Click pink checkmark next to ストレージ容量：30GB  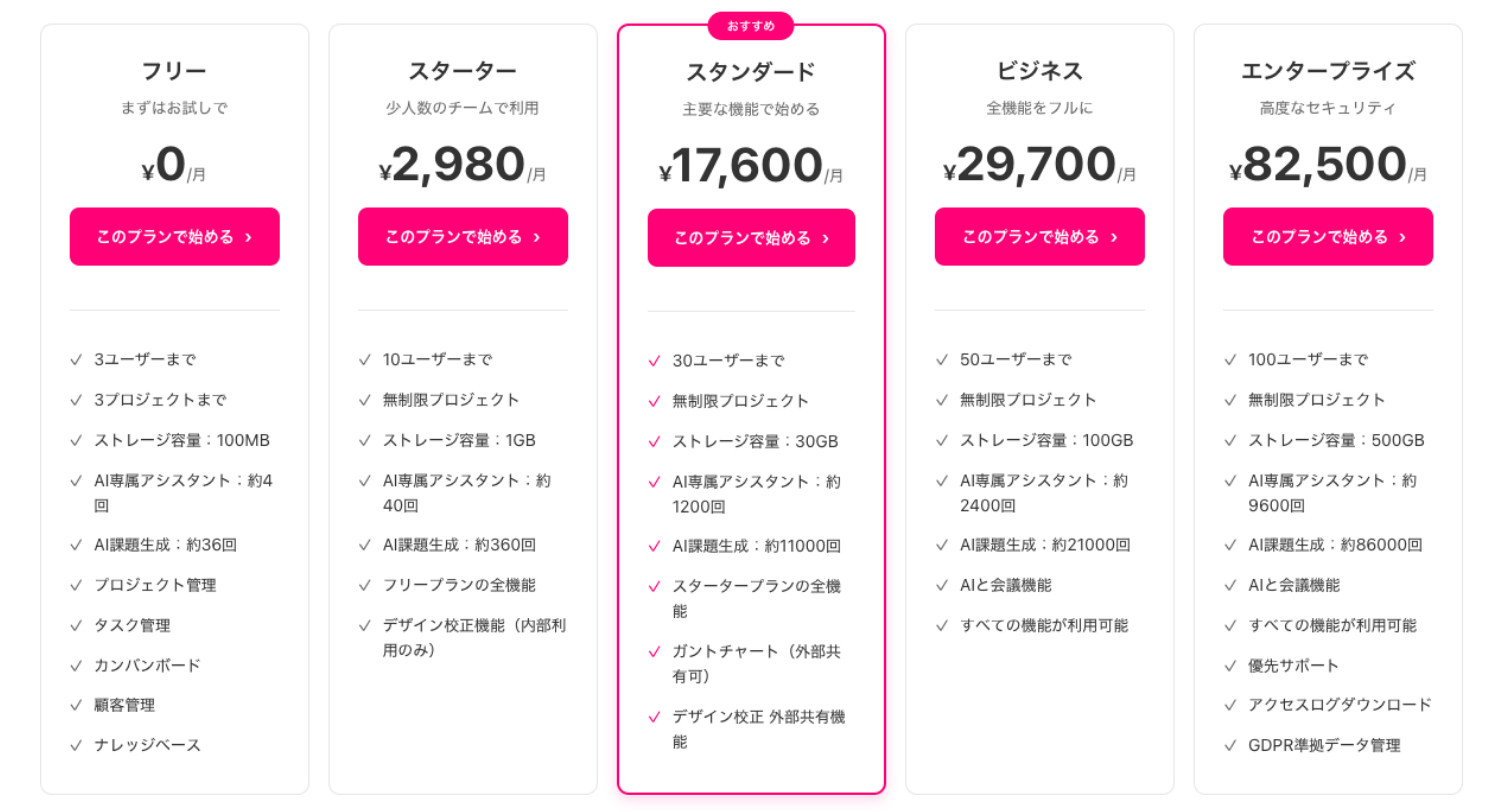[x=655, y=442]
